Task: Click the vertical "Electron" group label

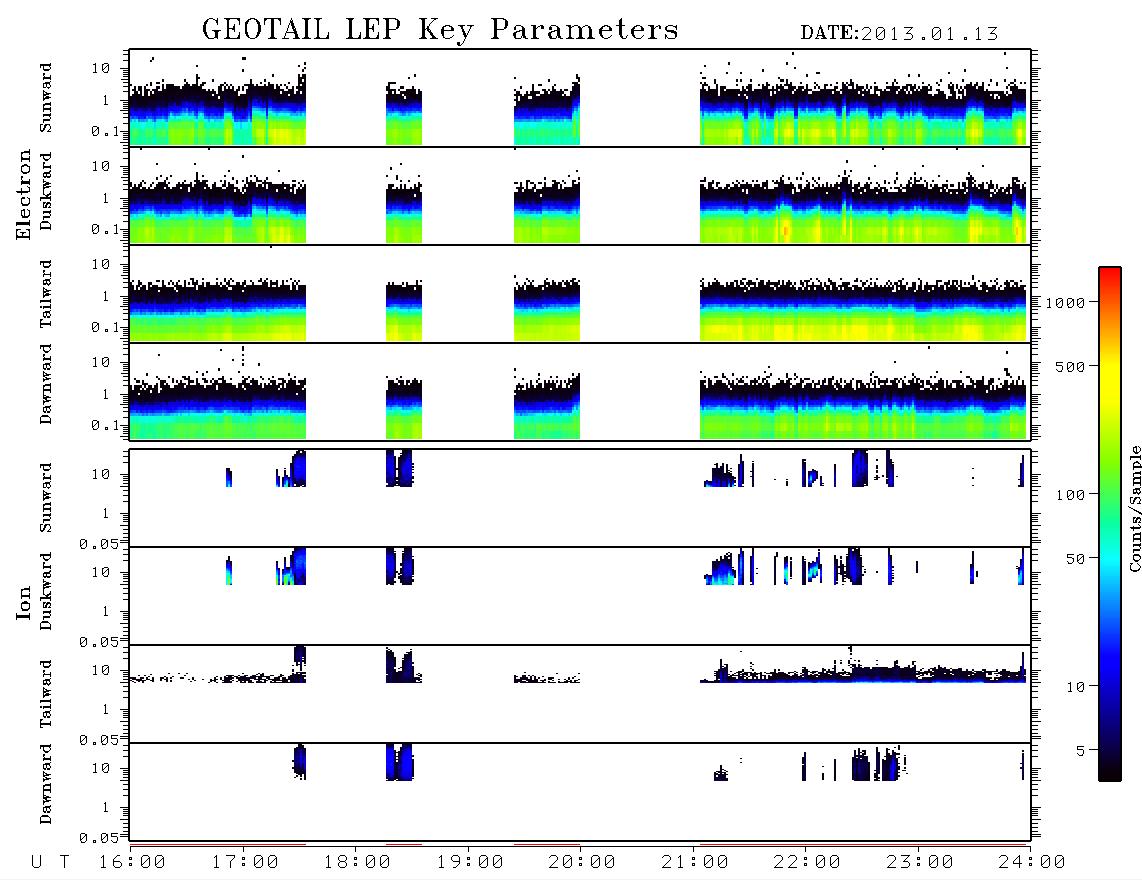Action: point(23,195)
